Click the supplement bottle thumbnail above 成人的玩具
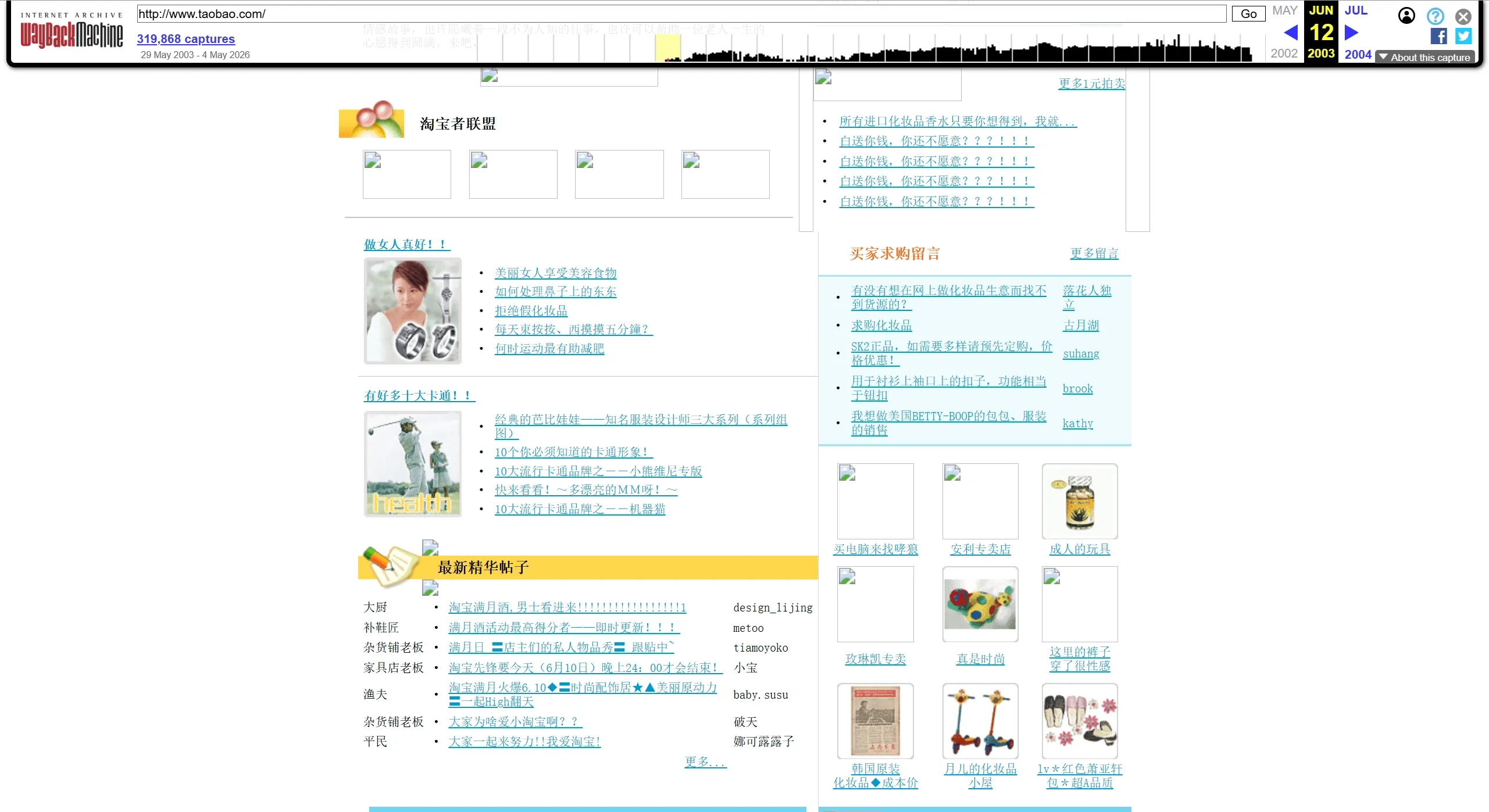1489x812 pixels. (x=1079, y=501)
